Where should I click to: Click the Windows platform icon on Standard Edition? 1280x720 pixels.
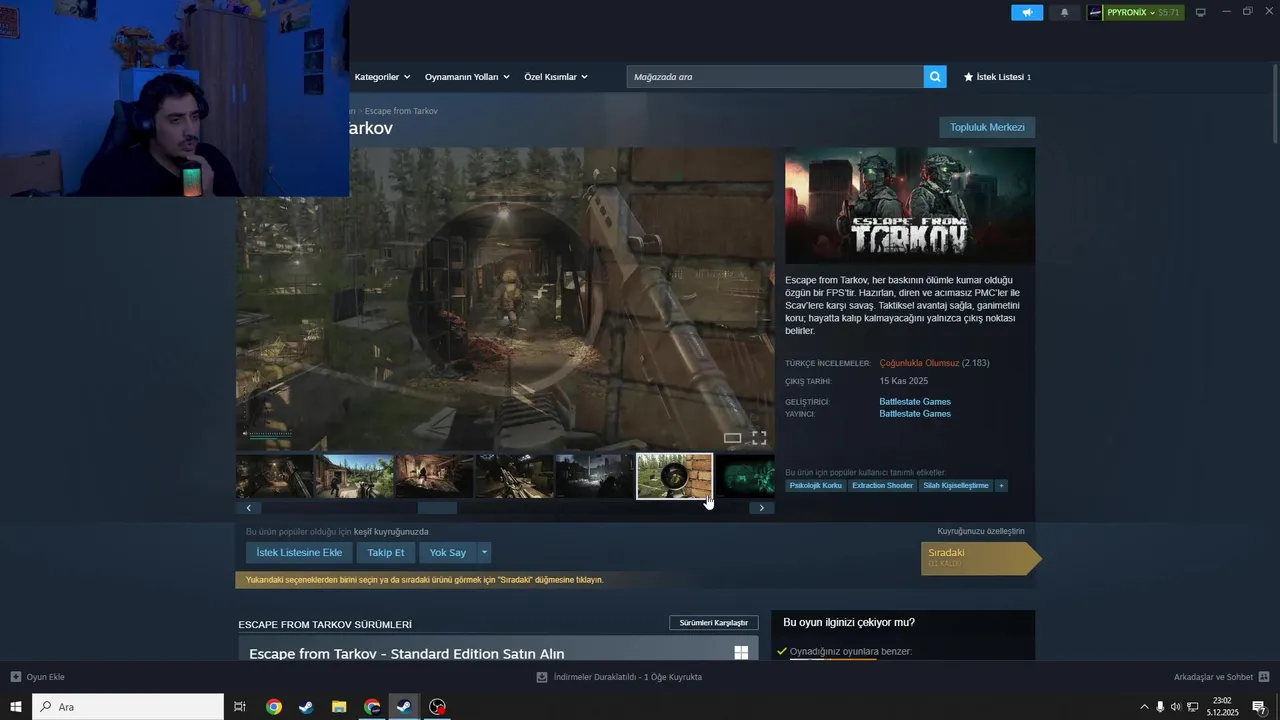coord(741,653)
